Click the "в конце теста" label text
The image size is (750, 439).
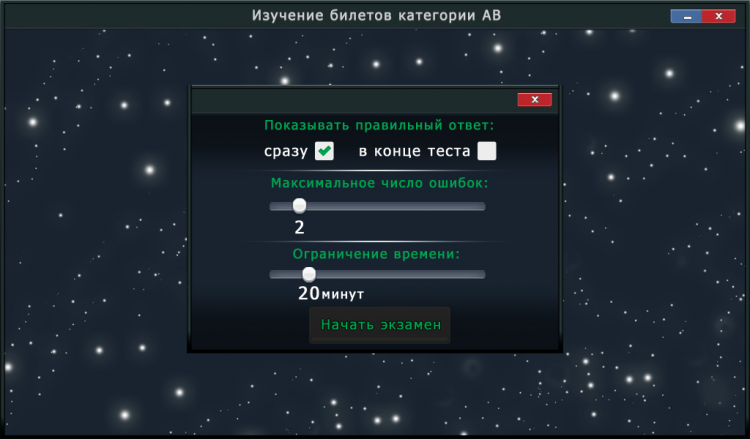tap(414, 151)
